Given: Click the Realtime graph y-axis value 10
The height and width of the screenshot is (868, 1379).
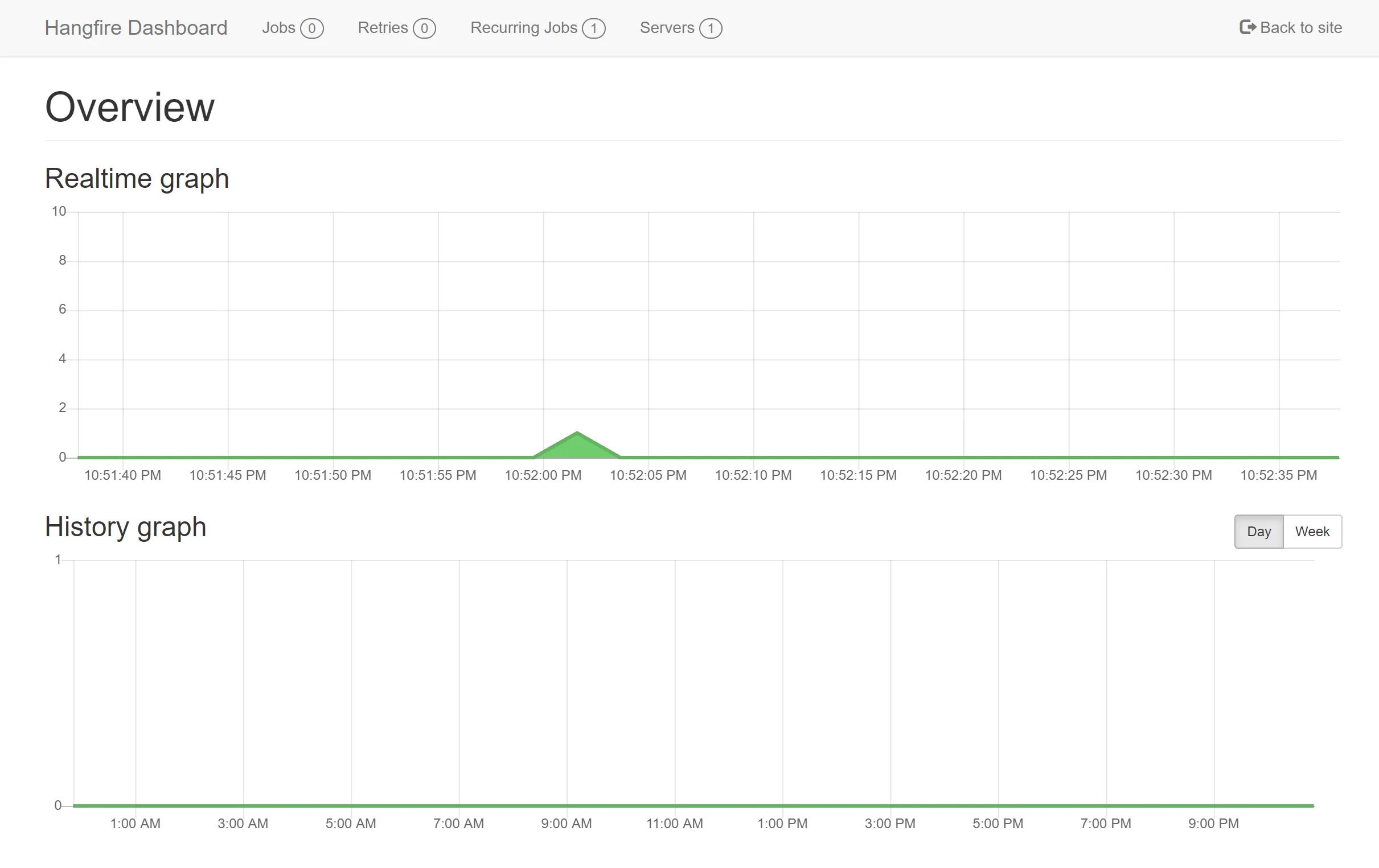Looking at the screenshot, I should 59,211.
